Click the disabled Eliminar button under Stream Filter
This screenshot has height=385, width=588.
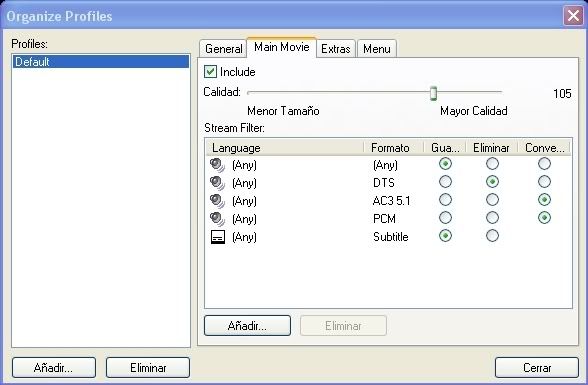click(343, 325)
